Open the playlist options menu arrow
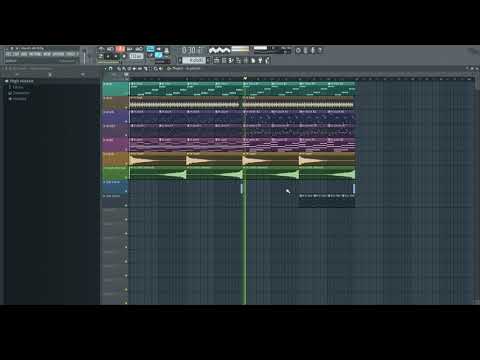480x360 pixels. [105, 68]
